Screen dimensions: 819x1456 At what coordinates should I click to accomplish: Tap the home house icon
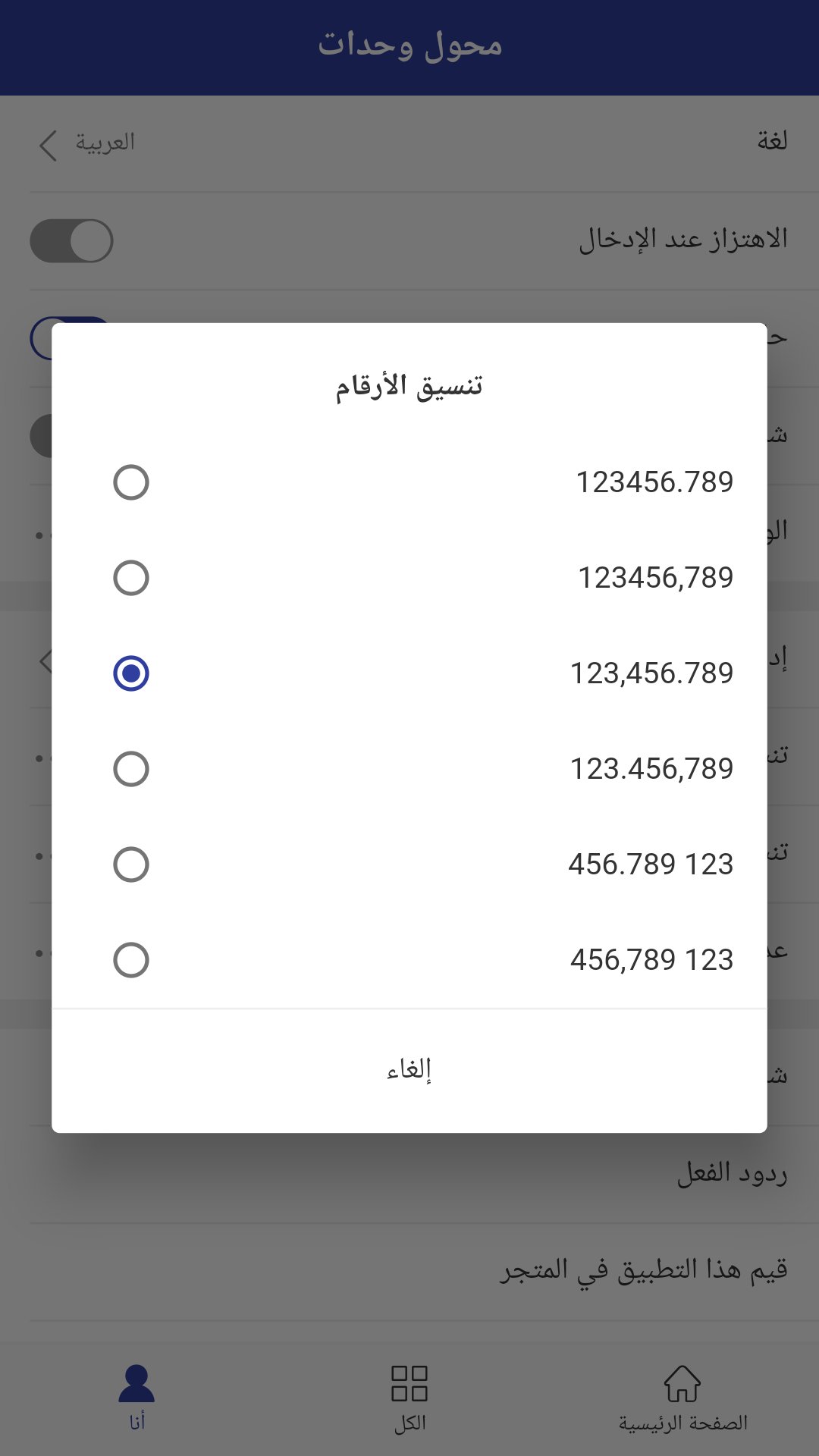[682, 1383]
